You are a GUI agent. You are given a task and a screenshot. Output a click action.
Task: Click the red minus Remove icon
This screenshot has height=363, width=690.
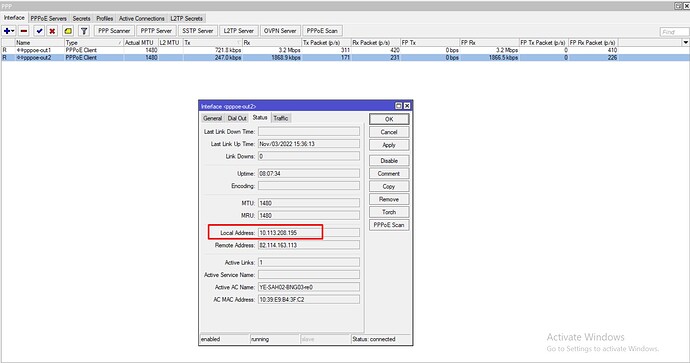click(x=24, y=31)
